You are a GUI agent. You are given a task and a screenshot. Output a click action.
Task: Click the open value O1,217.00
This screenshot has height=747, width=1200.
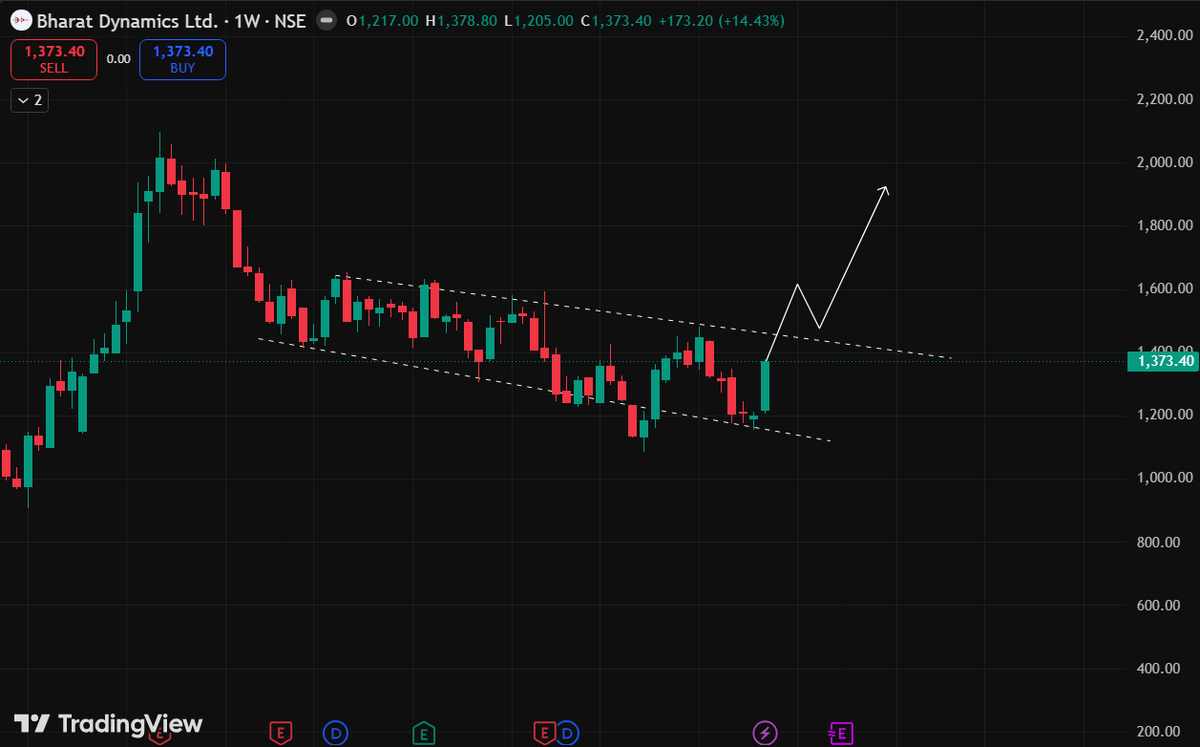[x=382, y=20]
